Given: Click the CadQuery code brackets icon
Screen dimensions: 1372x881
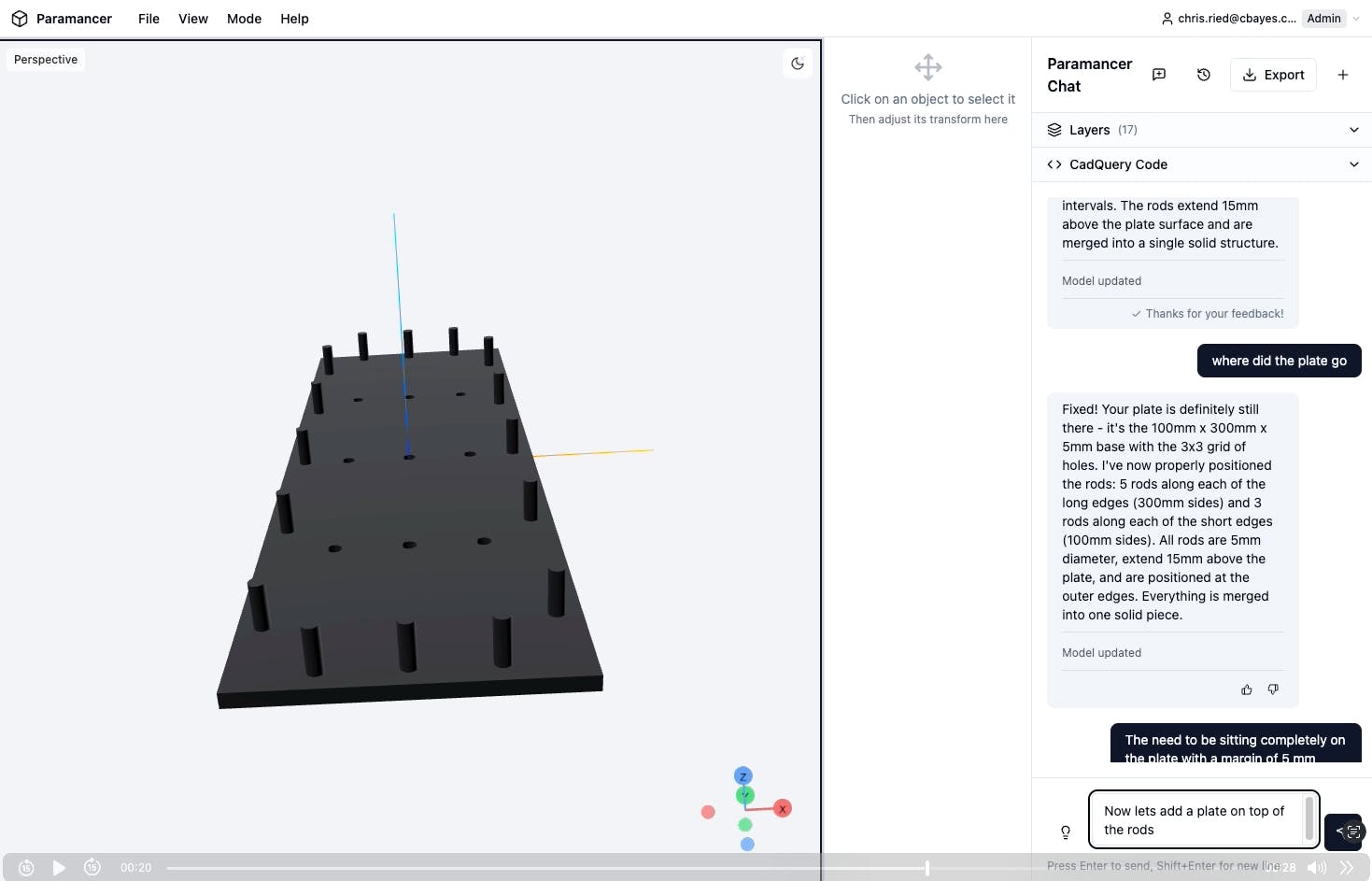Looking at the screenshot, I should (1054, 164).
